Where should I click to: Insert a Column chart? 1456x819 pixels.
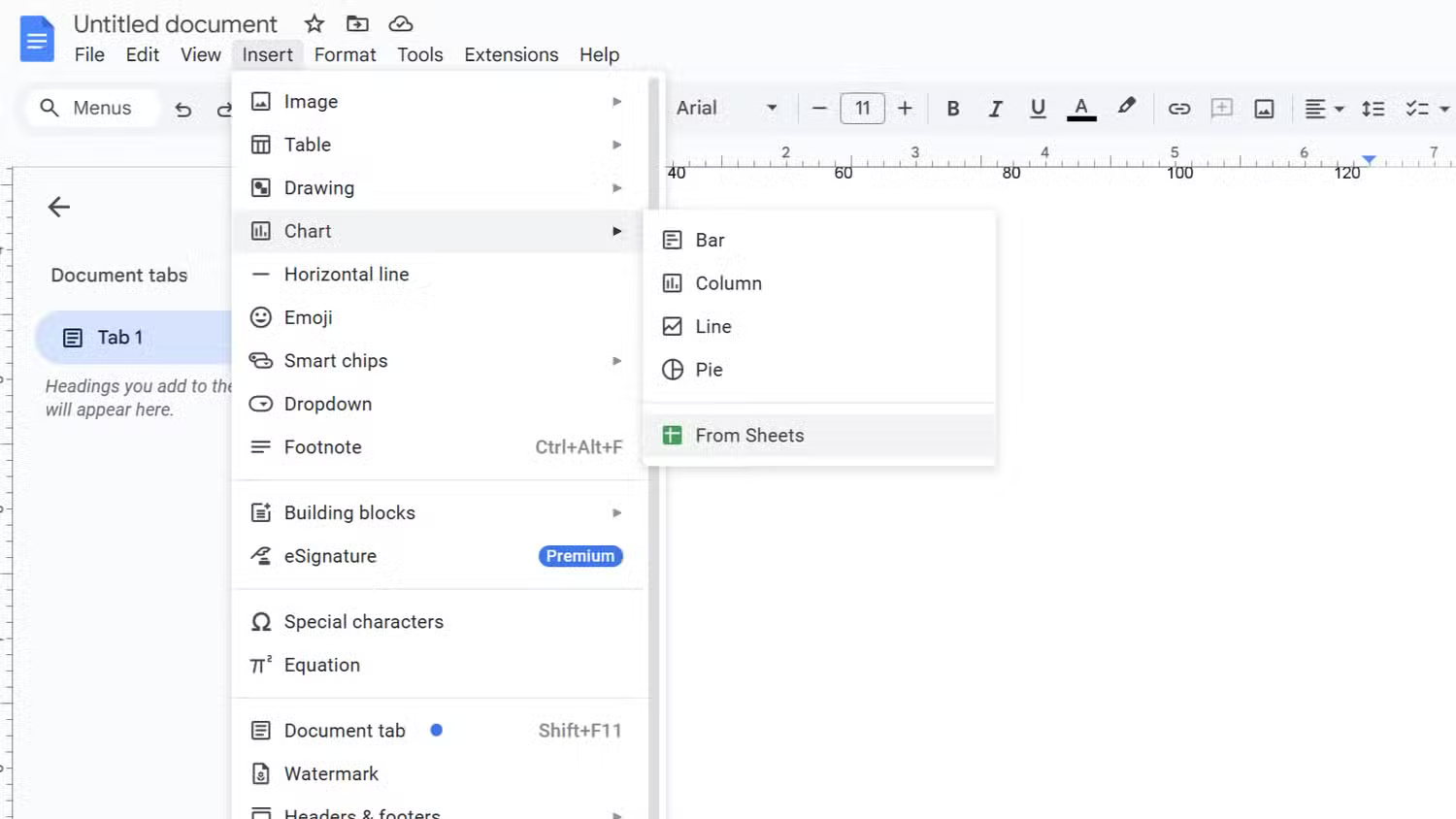click(819, 283)
